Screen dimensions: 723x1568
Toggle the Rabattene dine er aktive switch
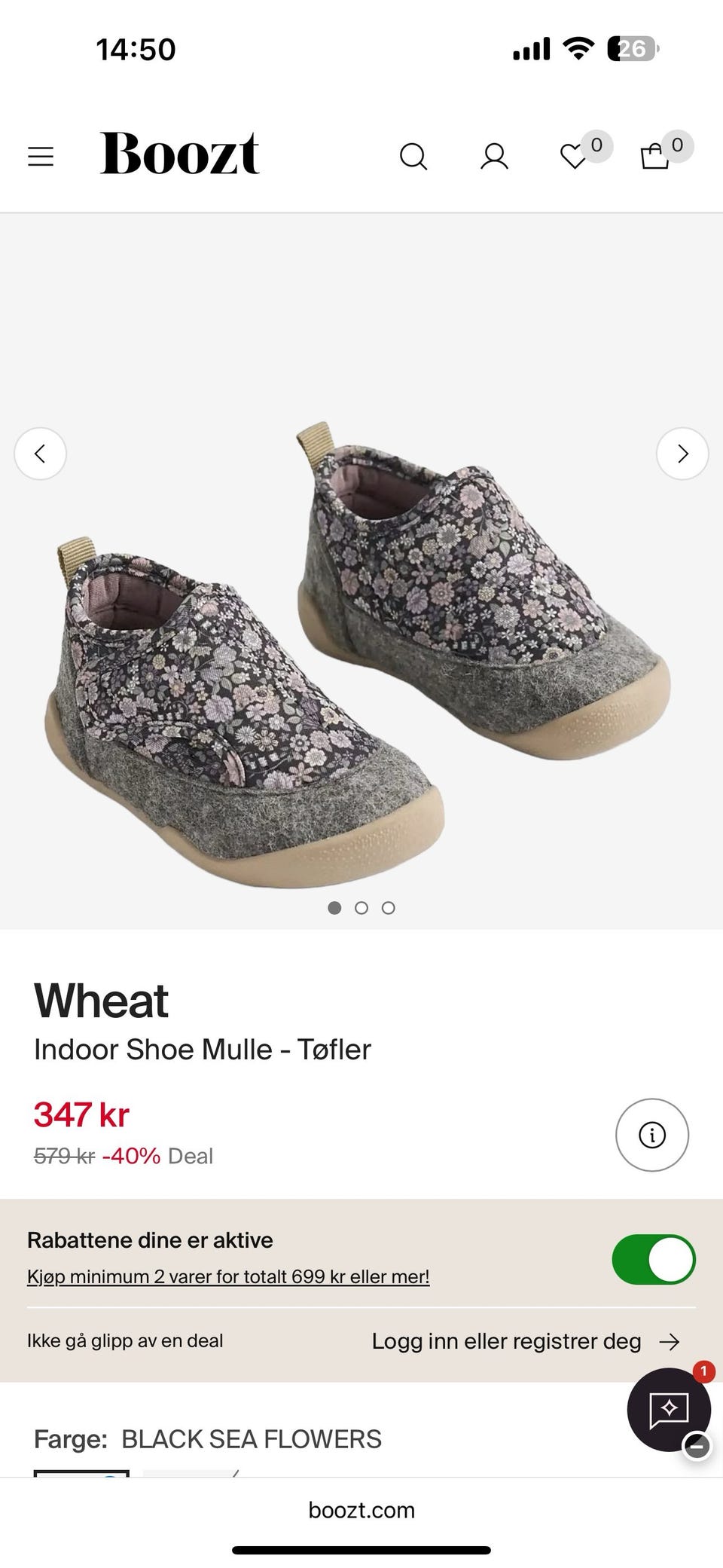(x=654, y=1259)
